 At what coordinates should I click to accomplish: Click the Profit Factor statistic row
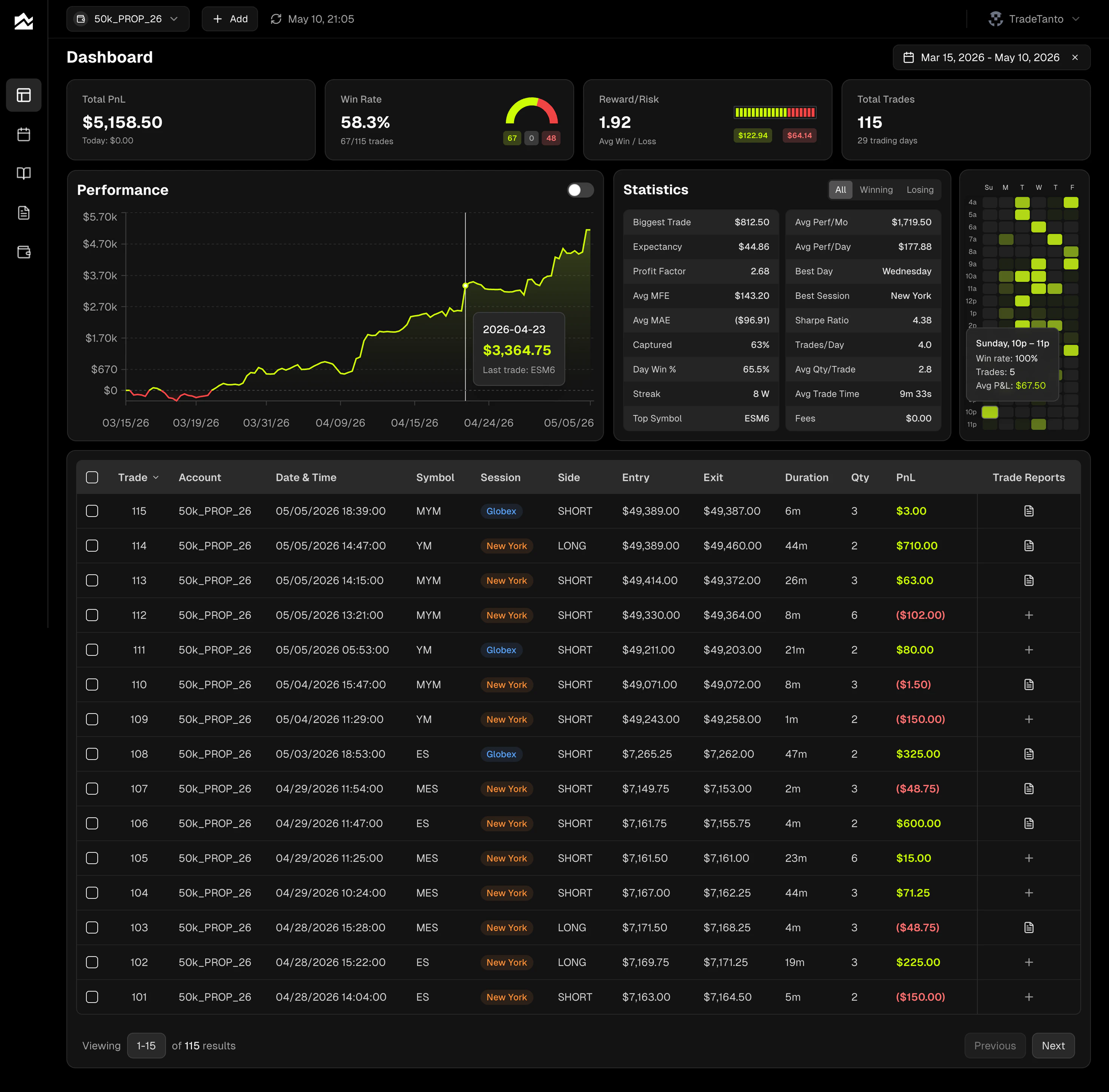701,271
